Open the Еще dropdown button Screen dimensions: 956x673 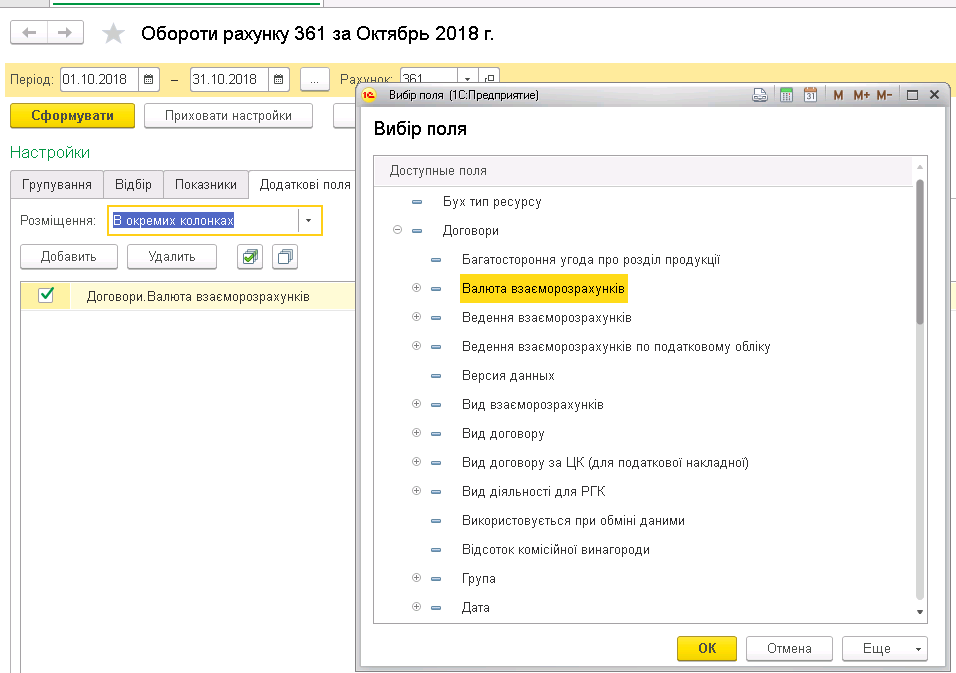(885, 649)
